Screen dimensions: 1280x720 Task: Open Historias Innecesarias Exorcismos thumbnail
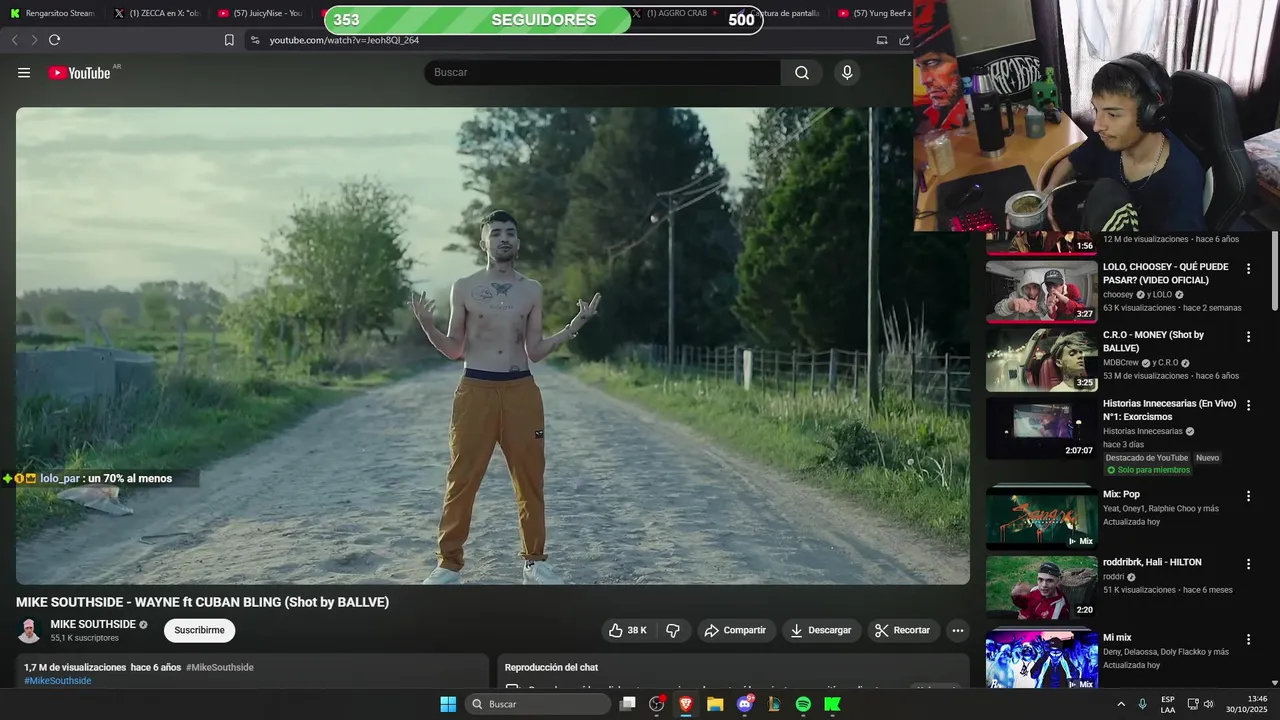[1041, 428]
